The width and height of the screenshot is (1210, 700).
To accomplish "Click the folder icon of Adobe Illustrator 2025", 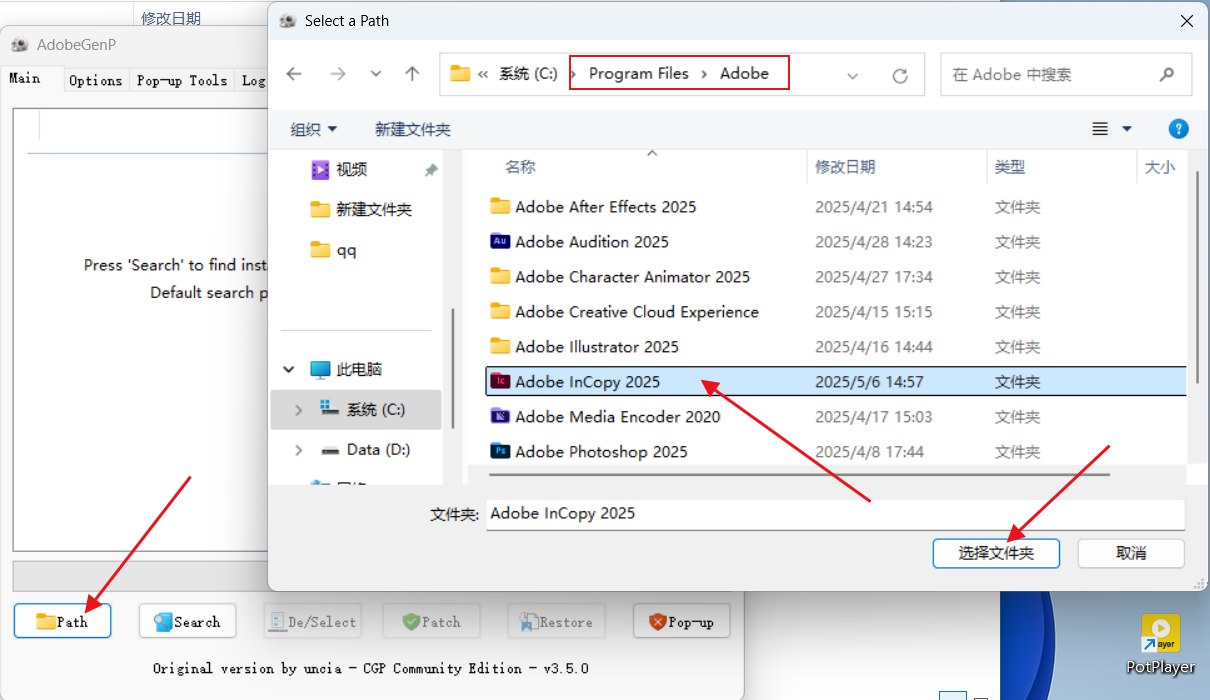I will [500, 346].
